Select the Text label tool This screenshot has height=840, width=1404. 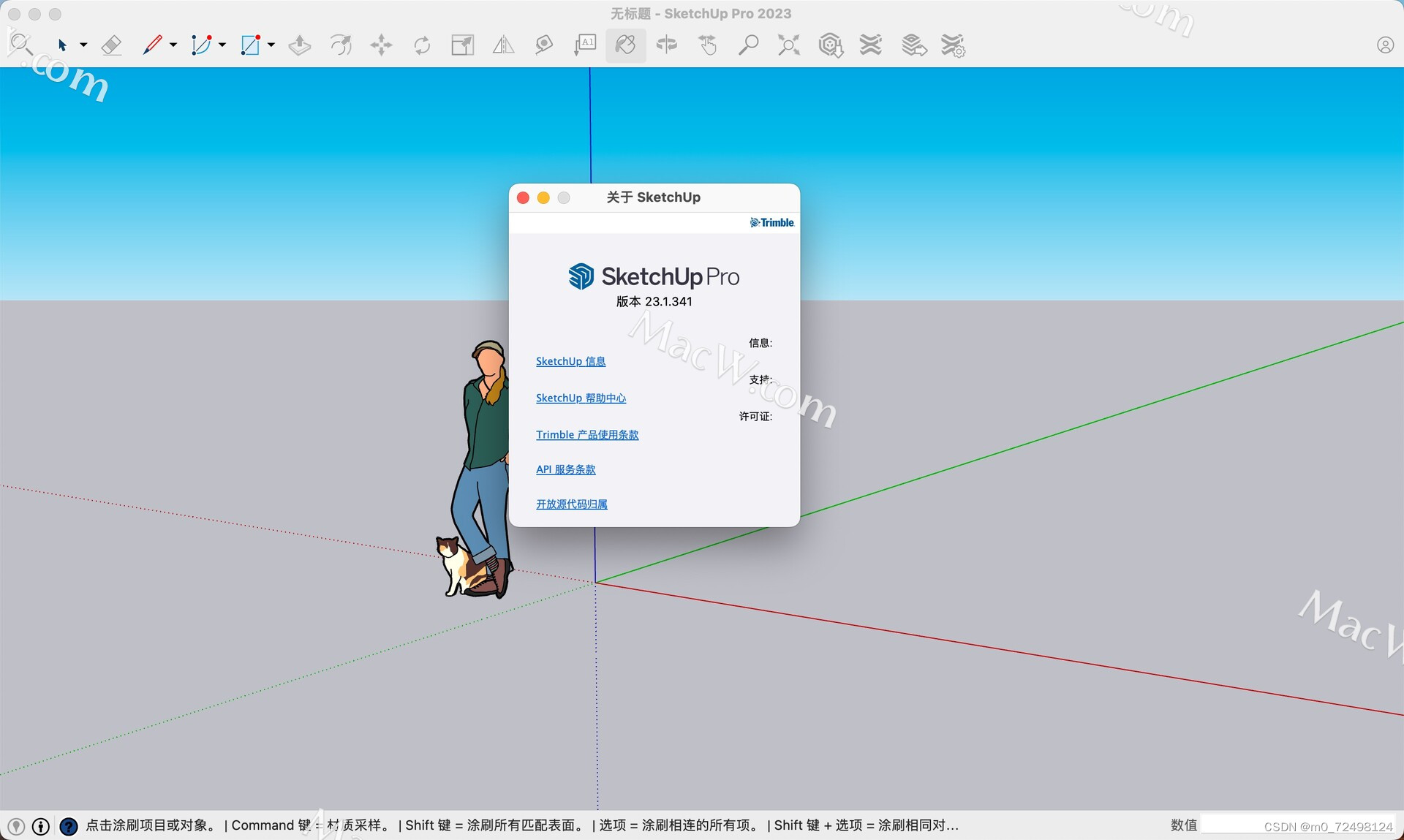click(x=585, y=45)
